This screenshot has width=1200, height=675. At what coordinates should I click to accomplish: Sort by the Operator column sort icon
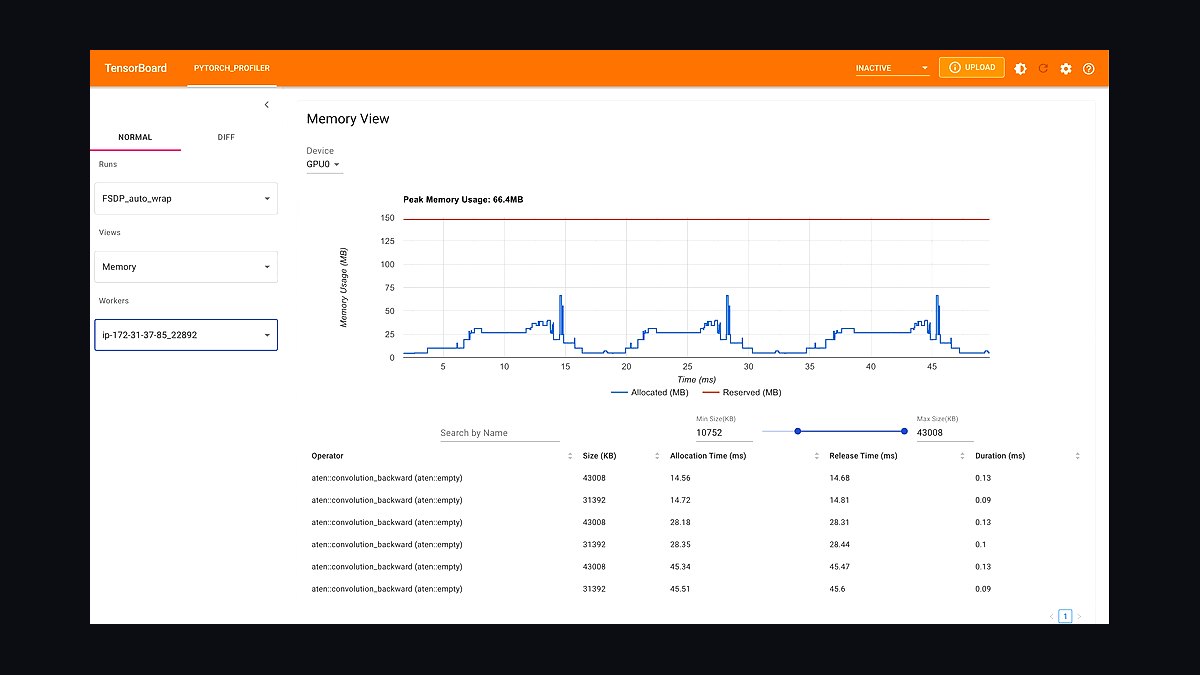[570, 456]
